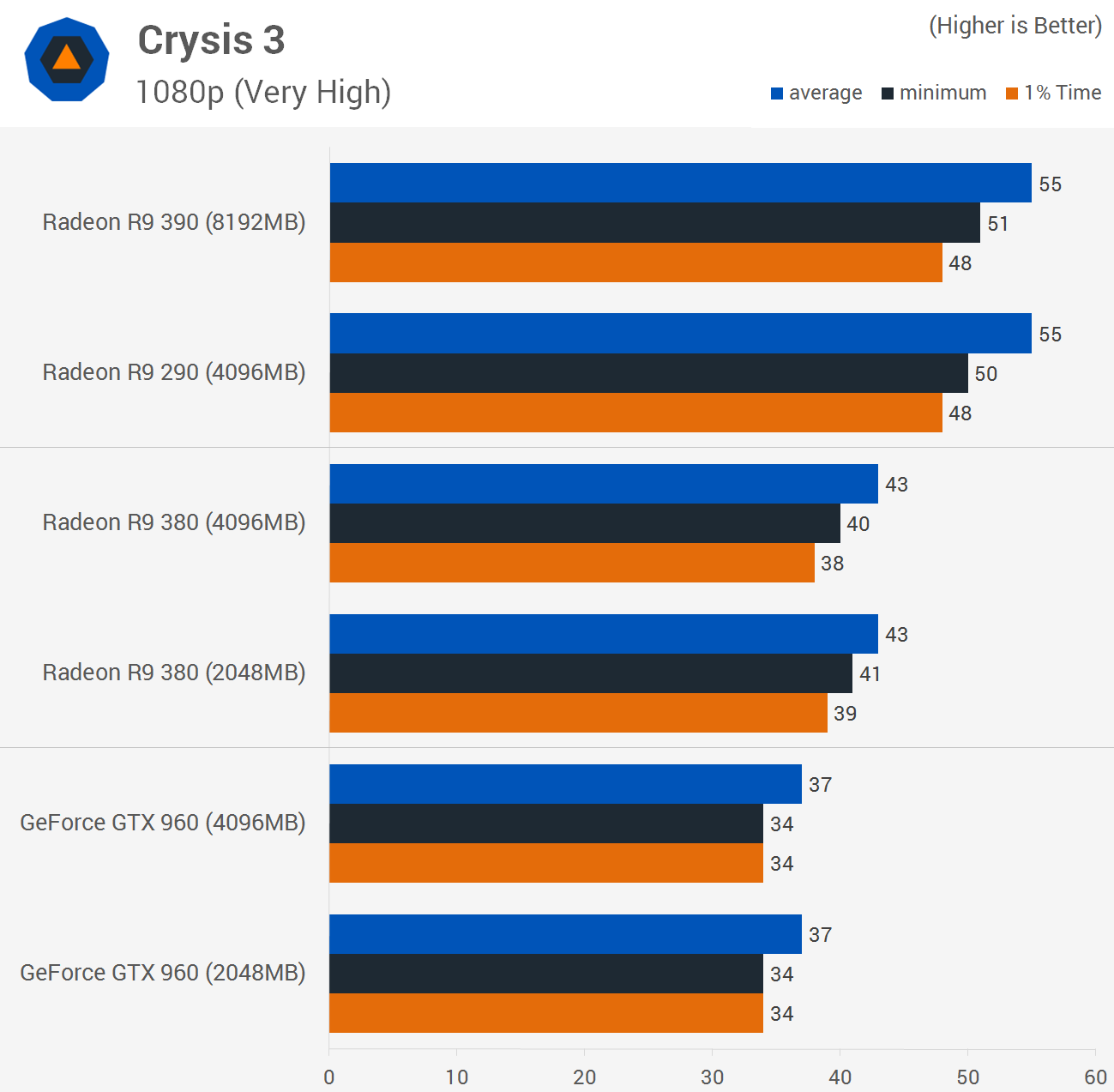1114x1092 pixels.
Task: Click the R9 380 2048MB orange bar
Action: 579,713
